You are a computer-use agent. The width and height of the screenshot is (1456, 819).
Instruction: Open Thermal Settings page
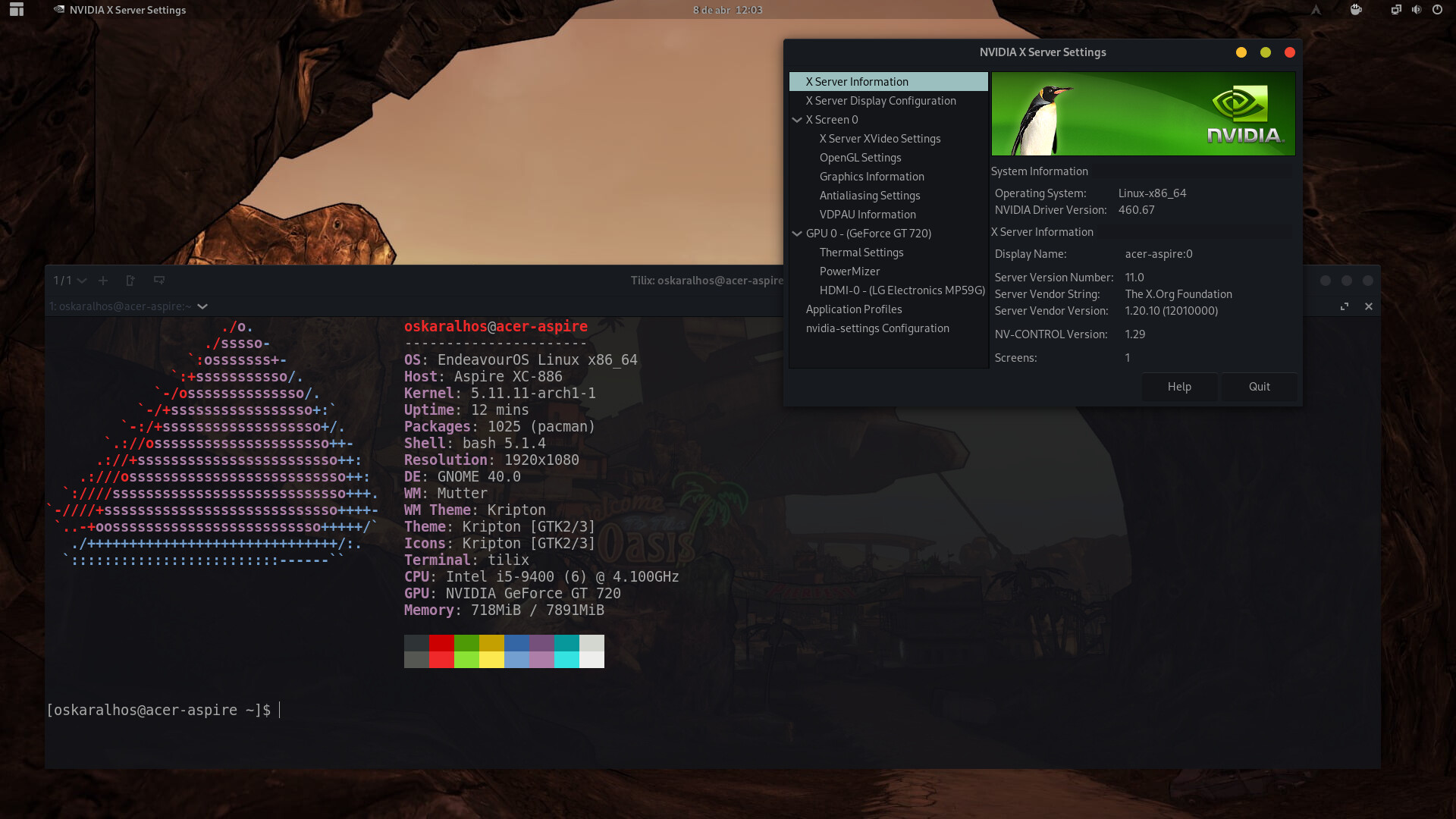click(861, 253)
